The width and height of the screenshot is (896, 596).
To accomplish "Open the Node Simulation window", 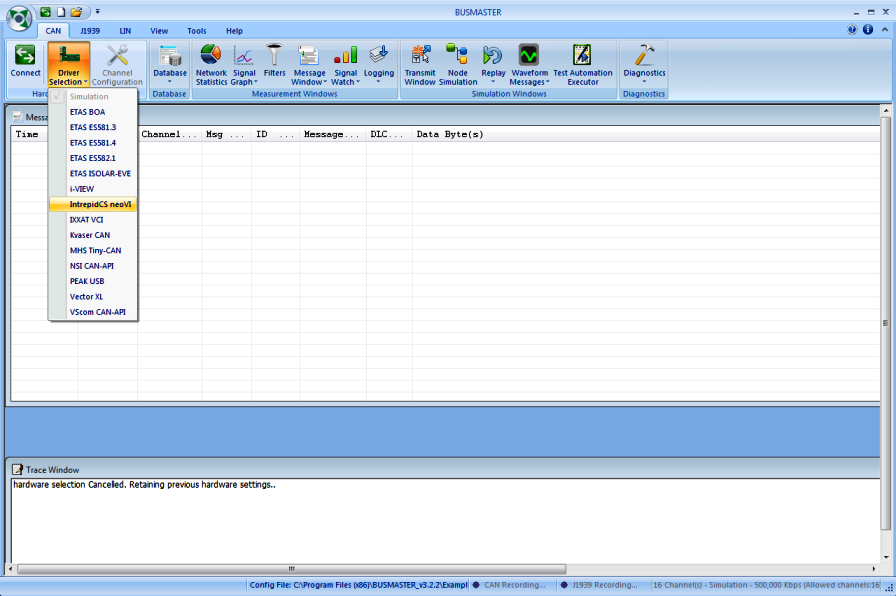I will (457, 62).
